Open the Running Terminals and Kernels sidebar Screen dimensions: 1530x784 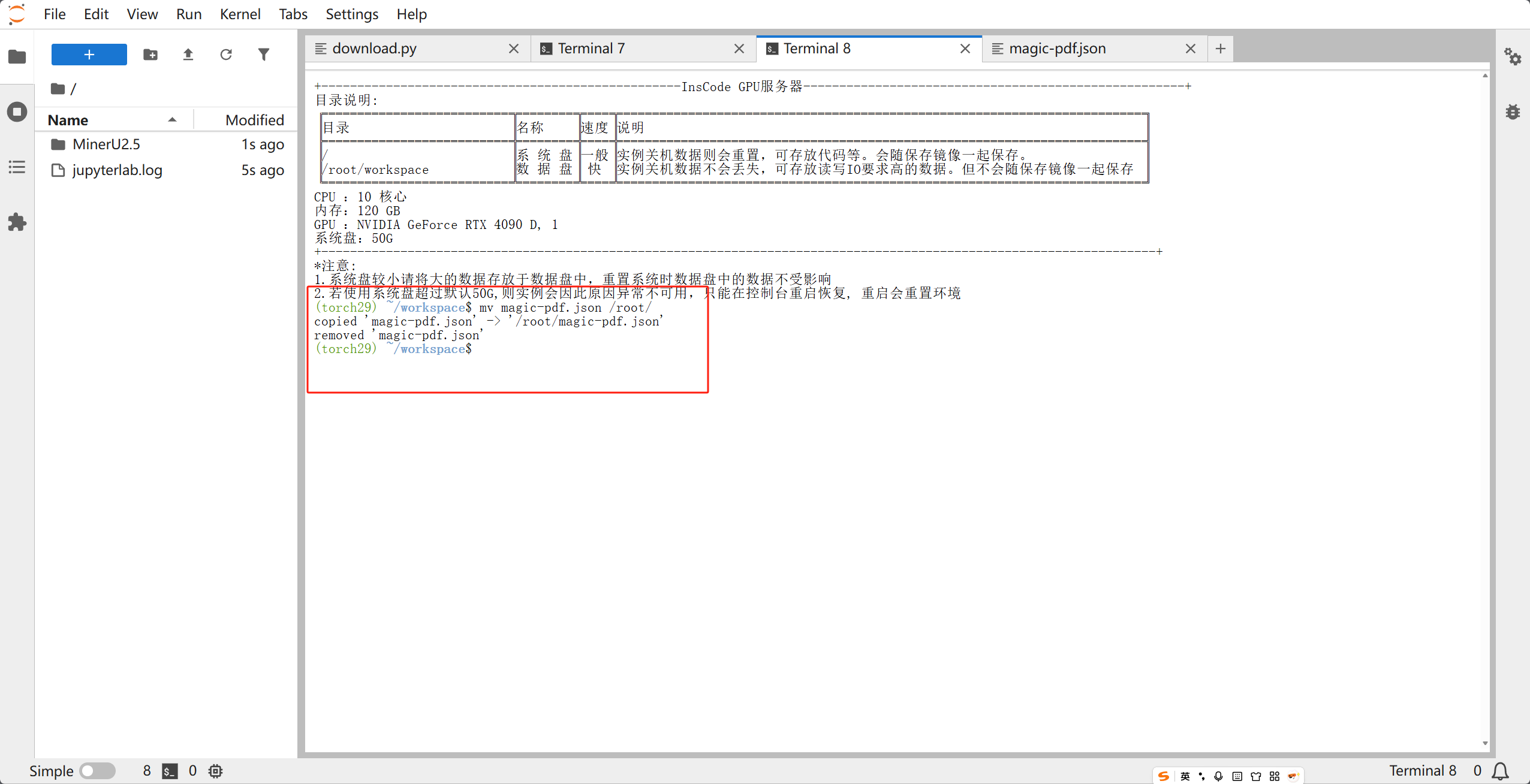[x=17, y=112]
